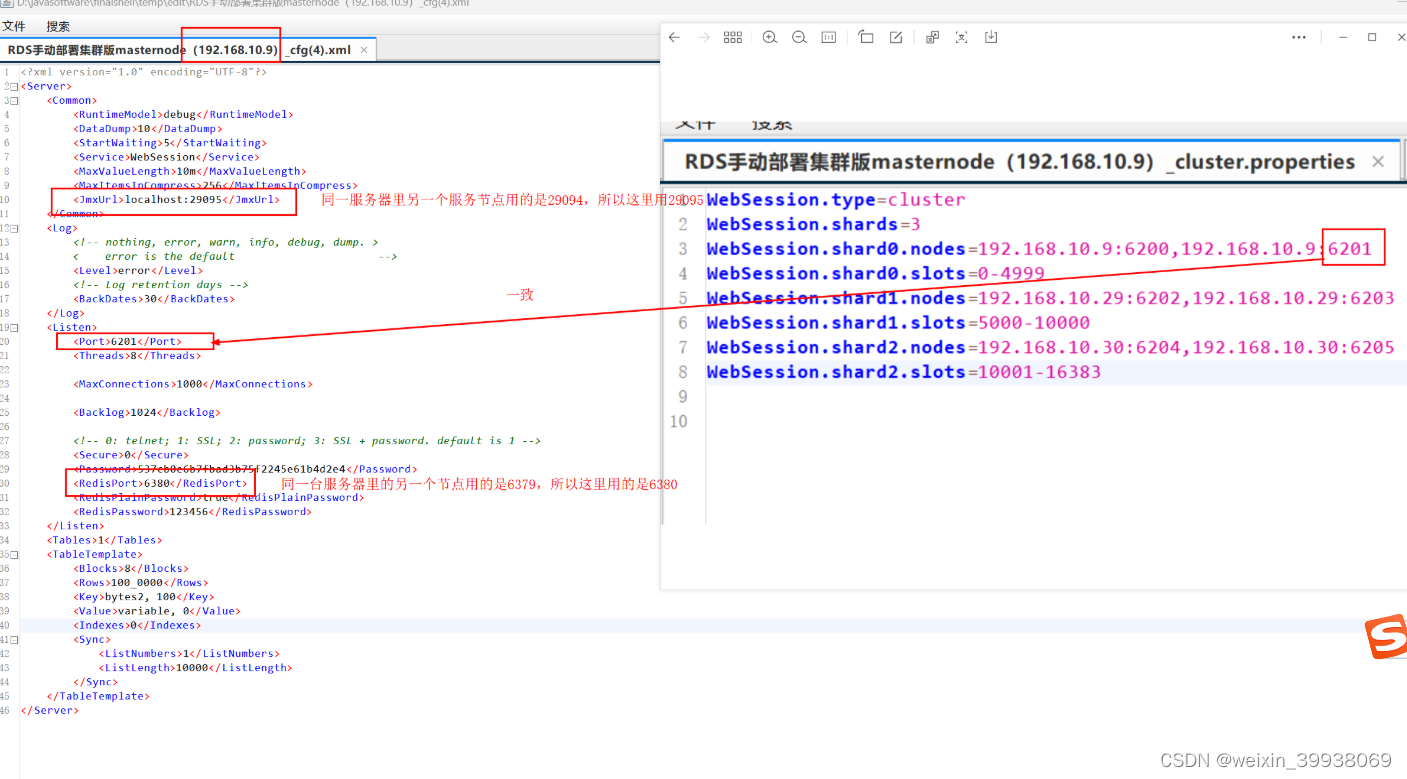1407x779 pixels.
Task: Click the RuntimeModel debug line
Action: (x=183, y=114)
